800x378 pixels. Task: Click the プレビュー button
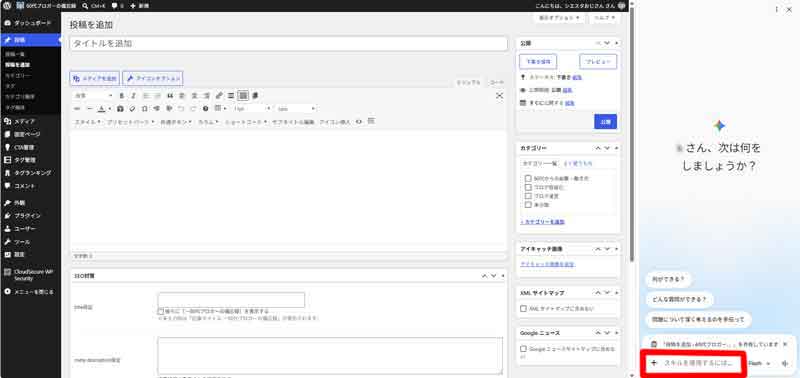click(598, 62)
